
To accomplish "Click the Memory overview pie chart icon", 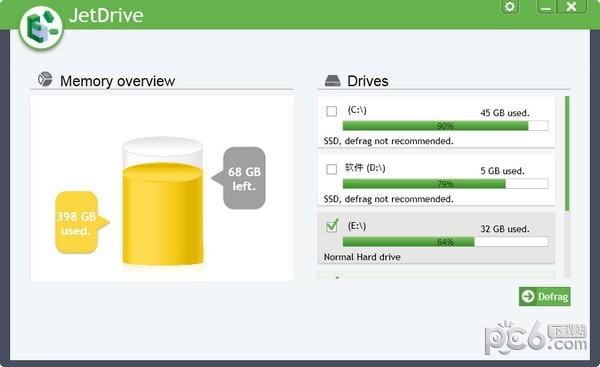I will [45, 79].
